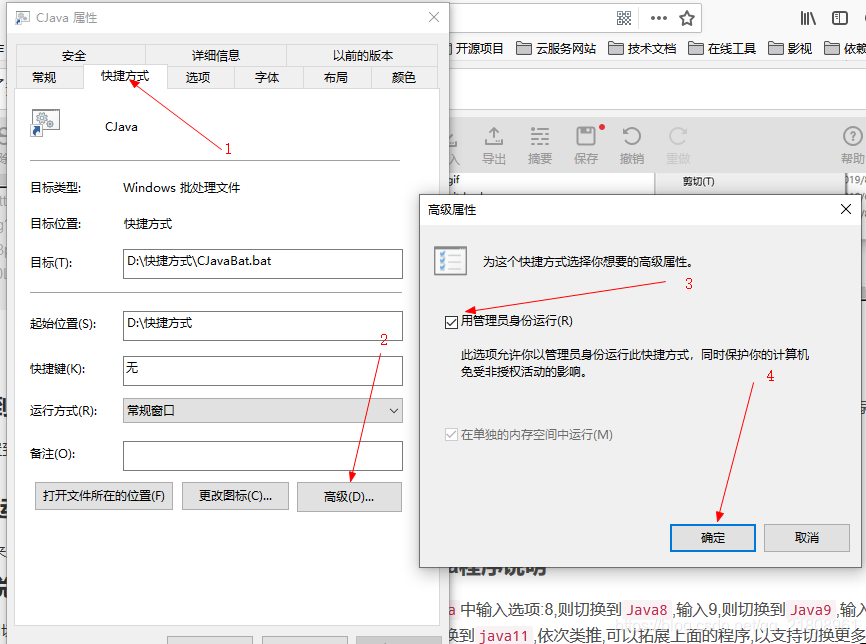The width and height of the screenshot is (866, 644).
Task: Open the browser library sidebar icon
Action: pyautogui.click(x=810, y=17)
